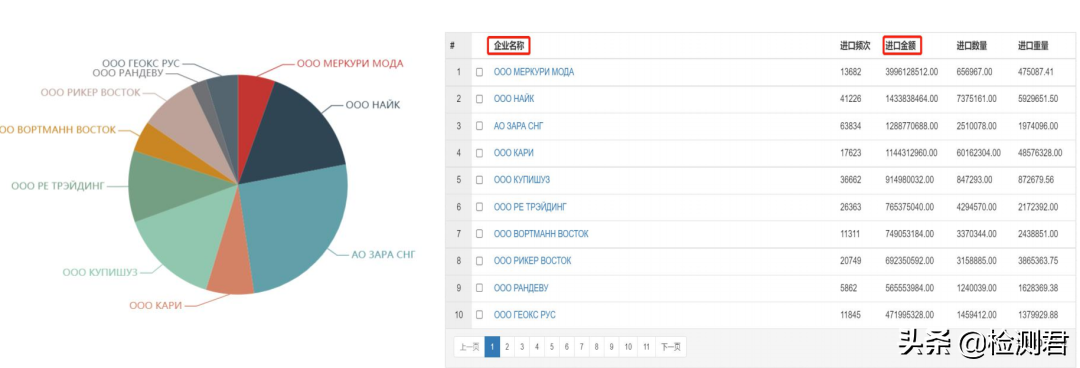Go to page 2 in pagination
This screenshot has height=368, width=1080.
point(507,347)
